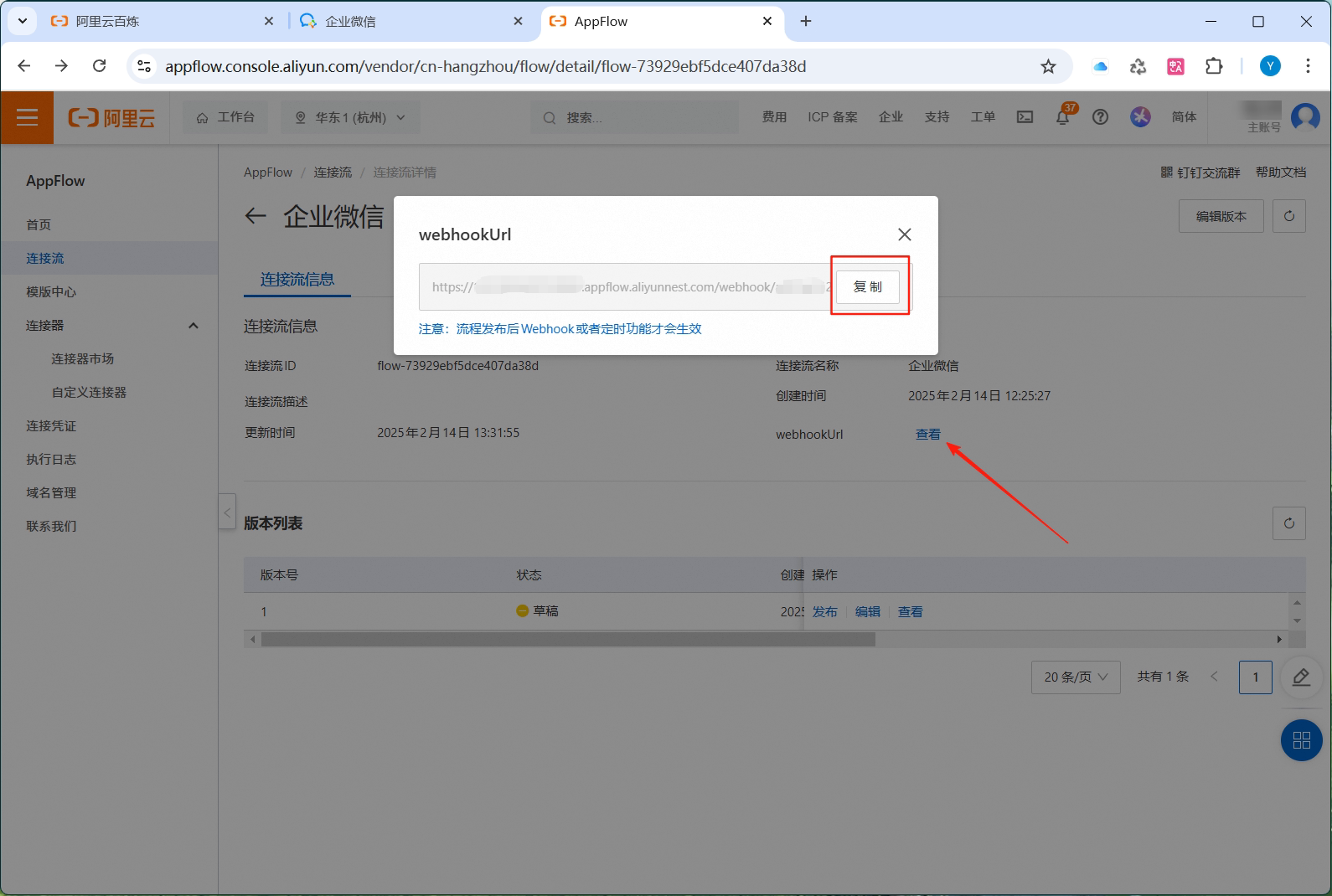
Task: Refresh page details icon beside 编辑版本
Action: tap(1289, 216)
